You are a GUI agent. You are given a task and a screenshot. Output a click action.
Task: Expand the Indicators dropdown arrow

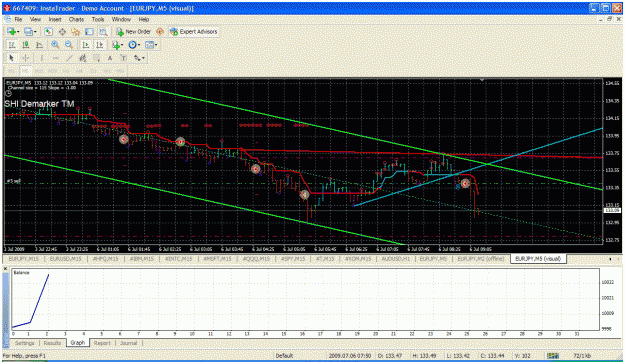(122, 45)
